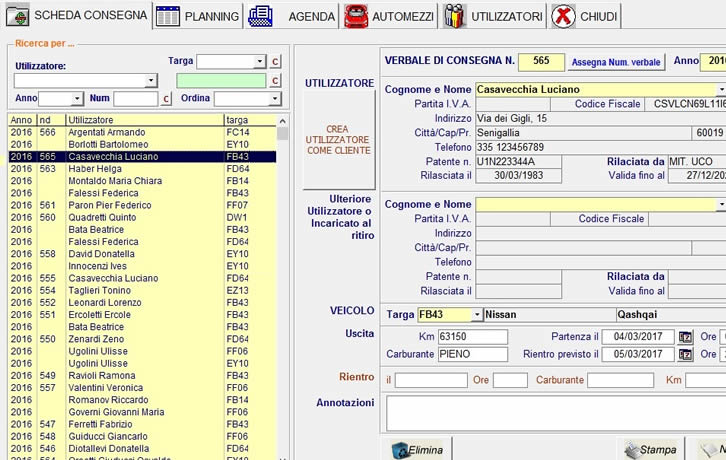Select row David Donatella
726x460 pixels.
pos(142,254)
